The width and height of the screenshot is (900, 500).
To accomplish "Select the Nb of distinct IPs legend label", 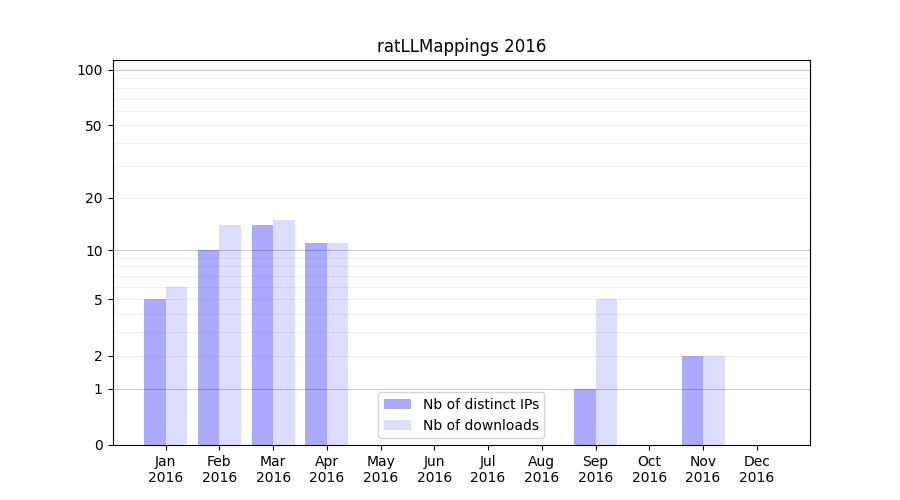I will pos(480,404).
